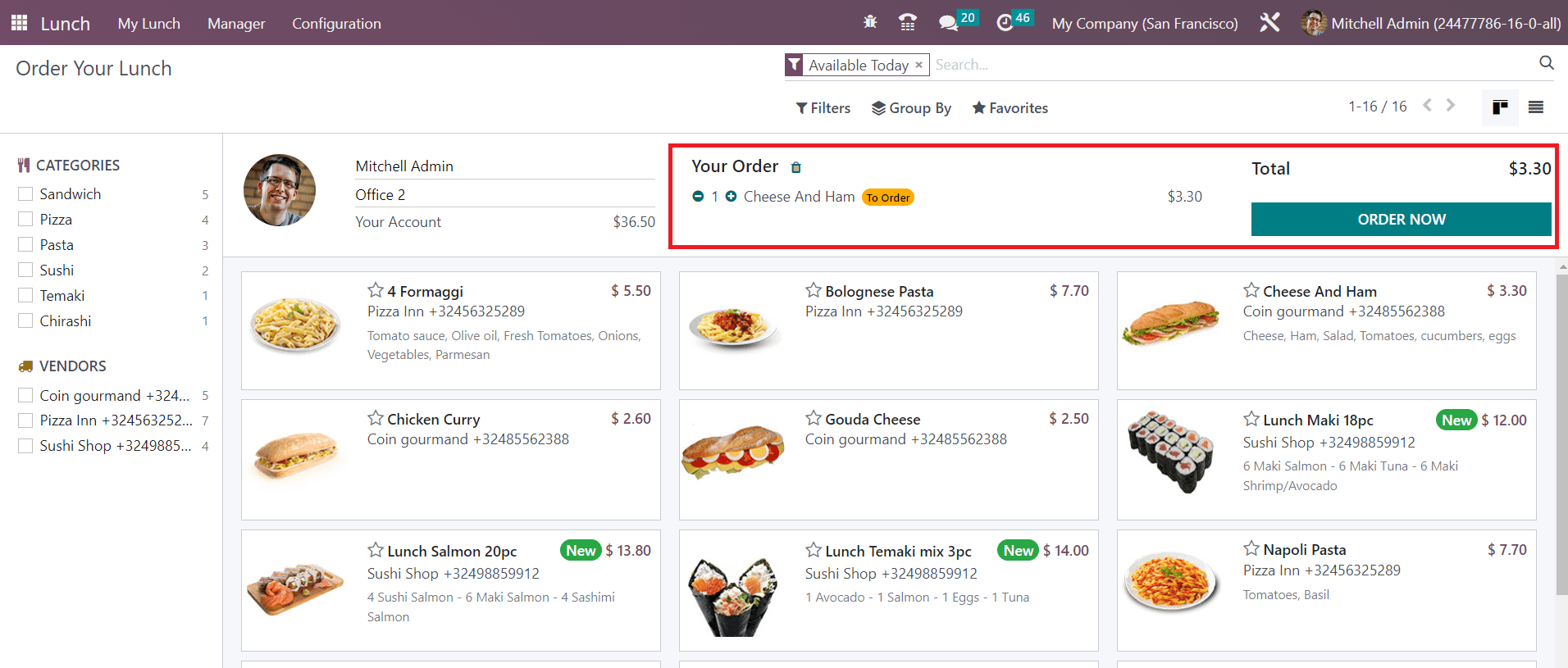
Task: Click the debug bug icon
Action: (870, 23)
